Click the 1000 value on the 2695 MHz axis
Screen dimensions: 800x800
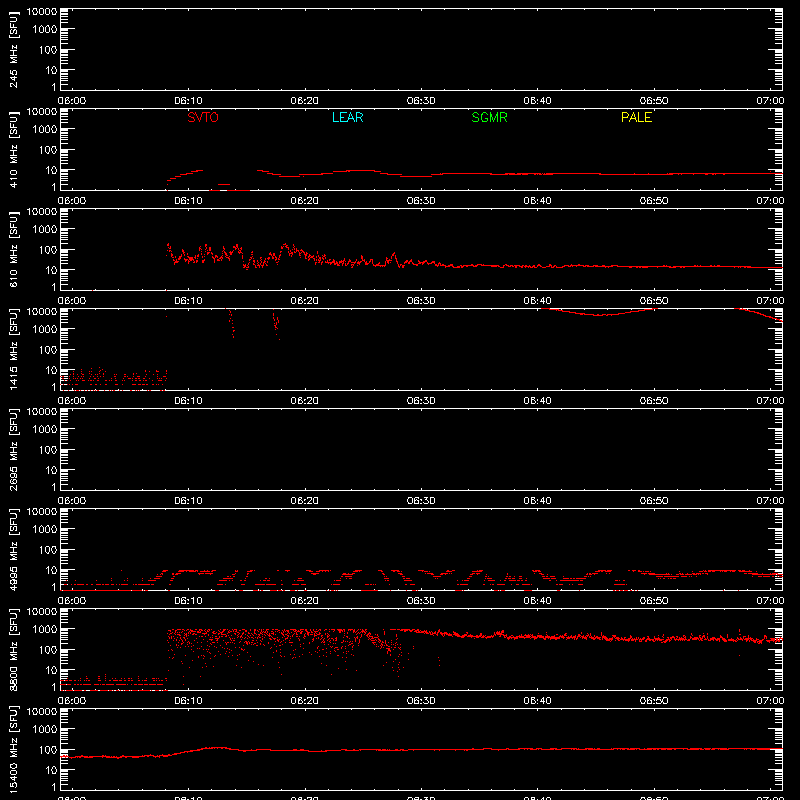(x=45, y=430)
